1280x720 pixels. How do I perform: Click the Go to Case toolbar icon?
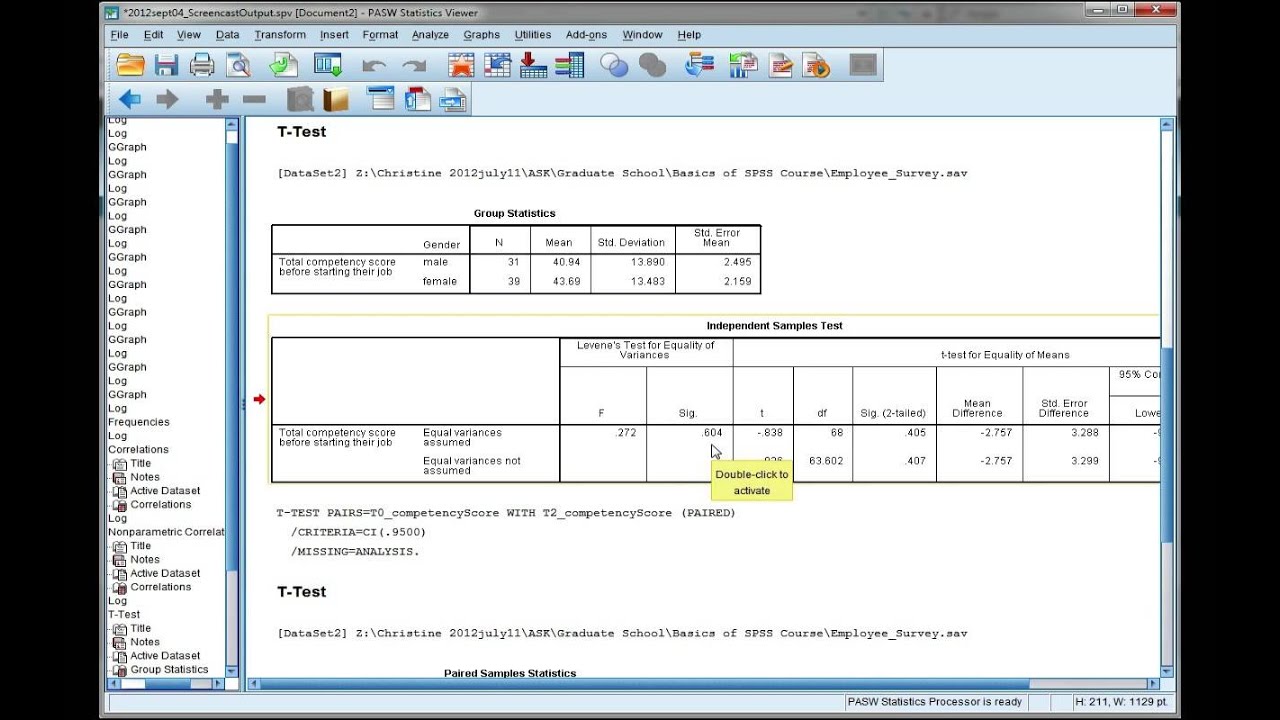[497, 66]
